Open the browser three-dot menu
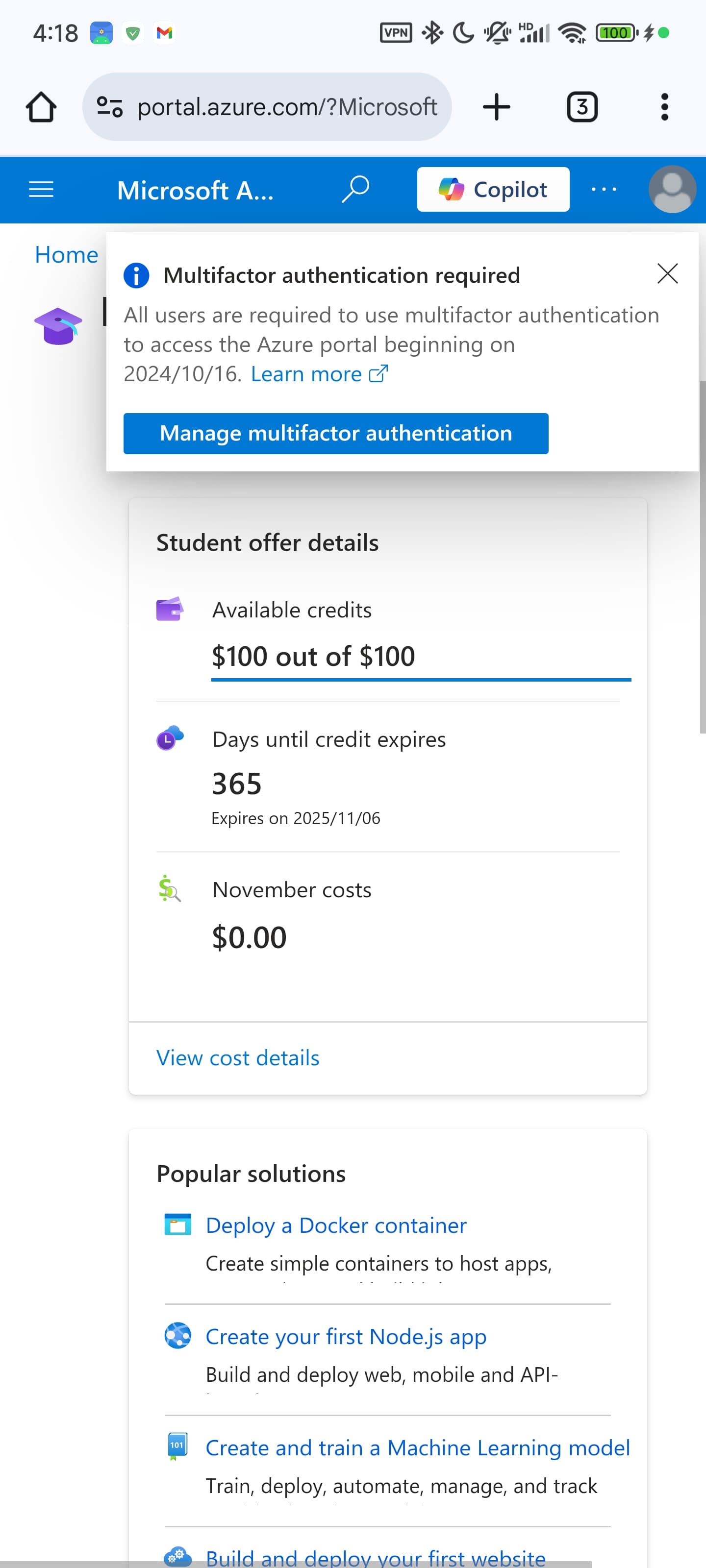 coord(664,107)
